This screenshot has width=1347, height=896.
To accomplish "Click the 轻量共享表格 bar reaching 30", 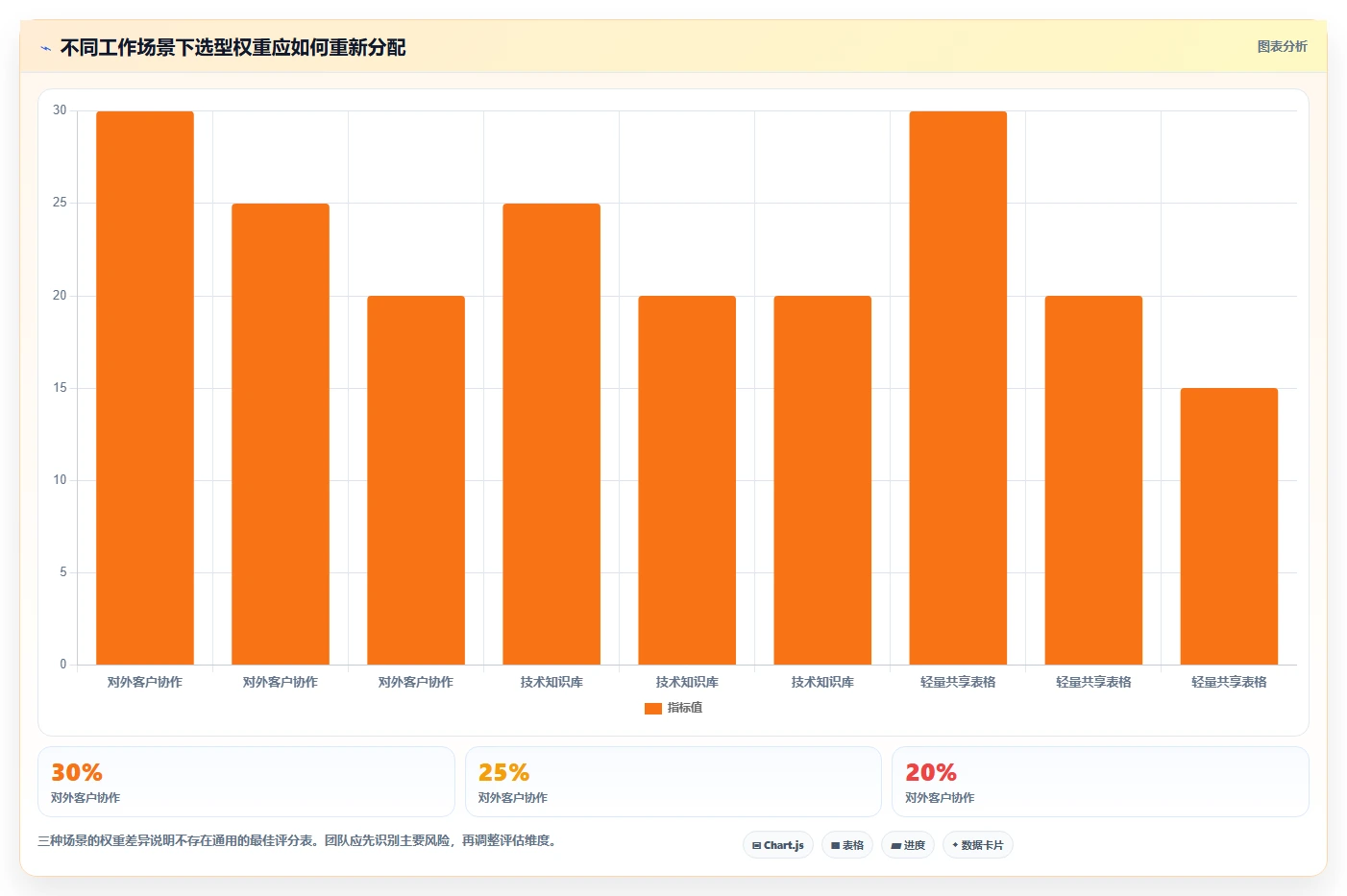I will [x=958, y=388].
